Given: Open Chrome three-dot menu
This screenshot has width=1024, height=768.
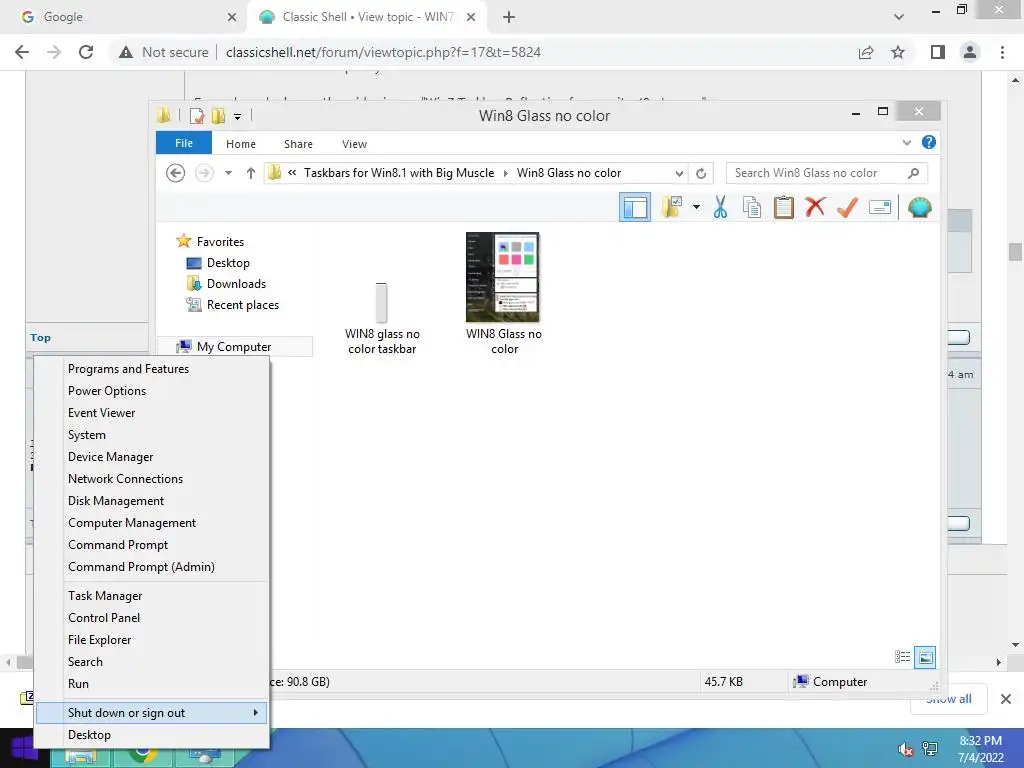Looking at the screenshot, I should tap(1002, 52).
